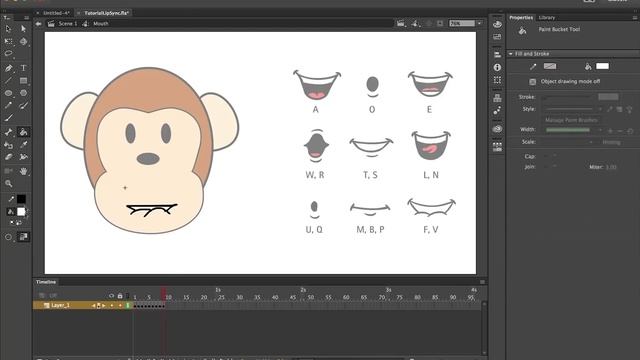Viewport: 640px width, 360px height.
Task: Open the Components panel icon
Action: pyautogui.click(x=497, y=98)
